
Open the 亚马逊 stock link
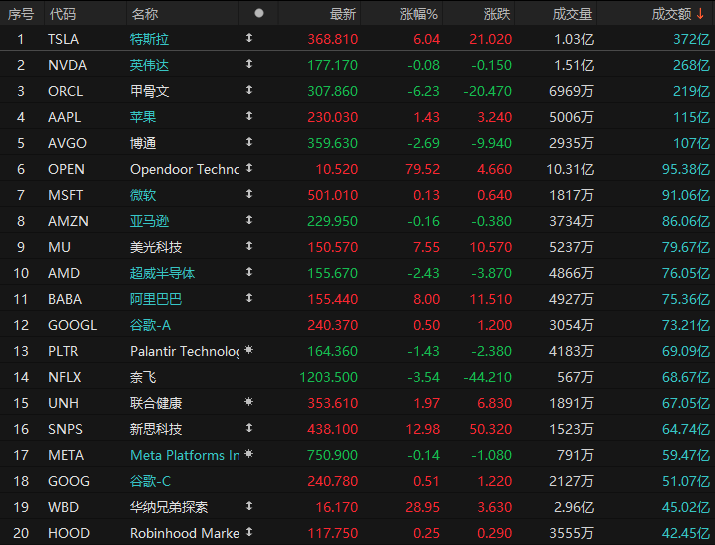150,221
